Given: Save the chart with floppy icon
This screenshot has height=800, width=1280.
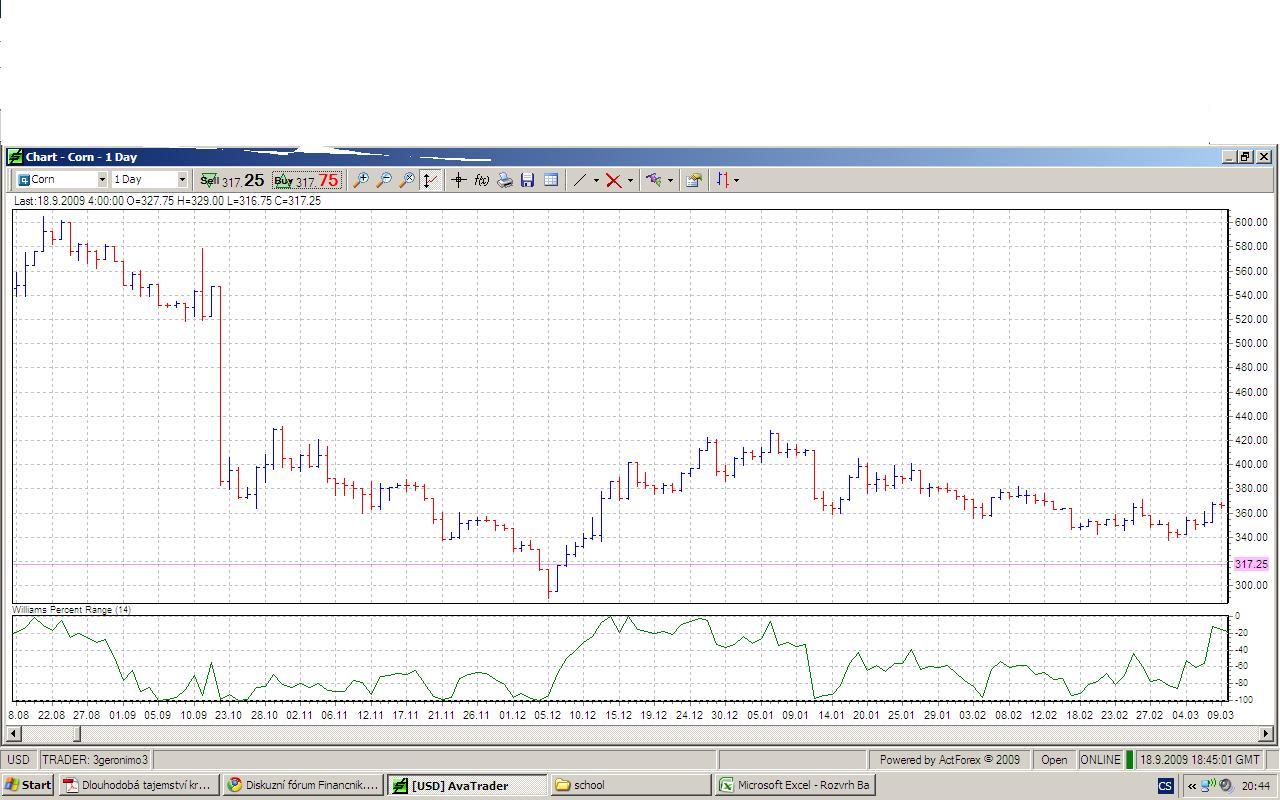Looking at the screenshot, I should point(527,180).
